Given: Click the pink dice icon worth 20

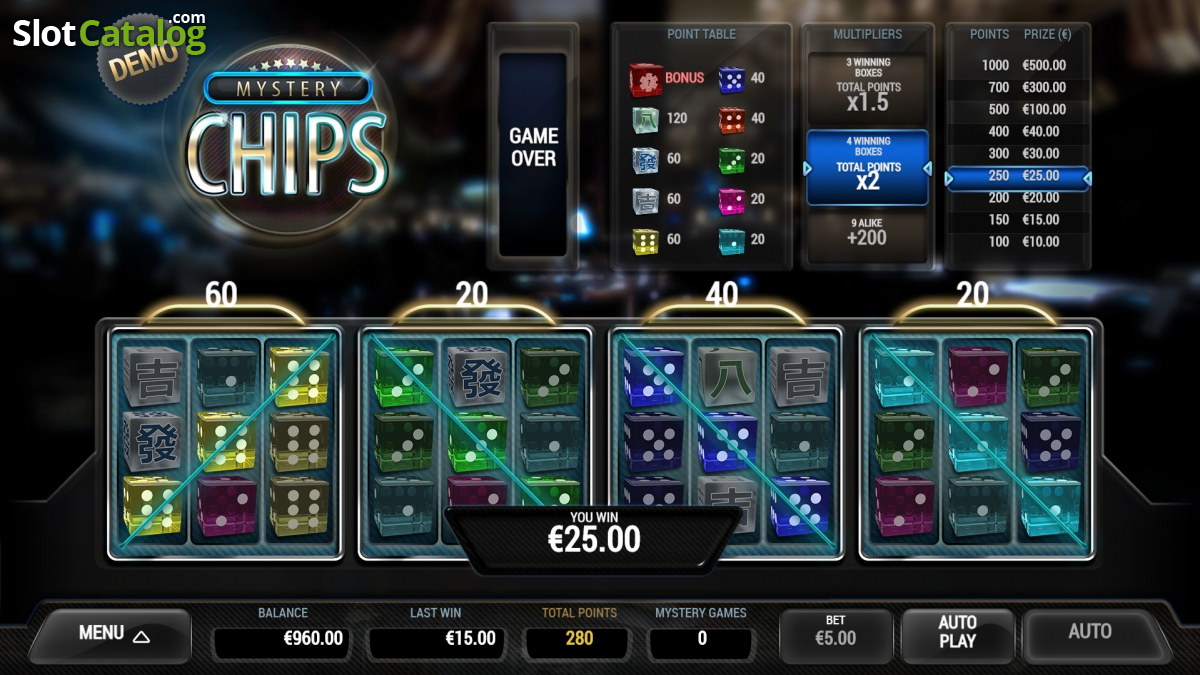Looking at the screenshot, I should pyautogui.click(x=733, y=199).
